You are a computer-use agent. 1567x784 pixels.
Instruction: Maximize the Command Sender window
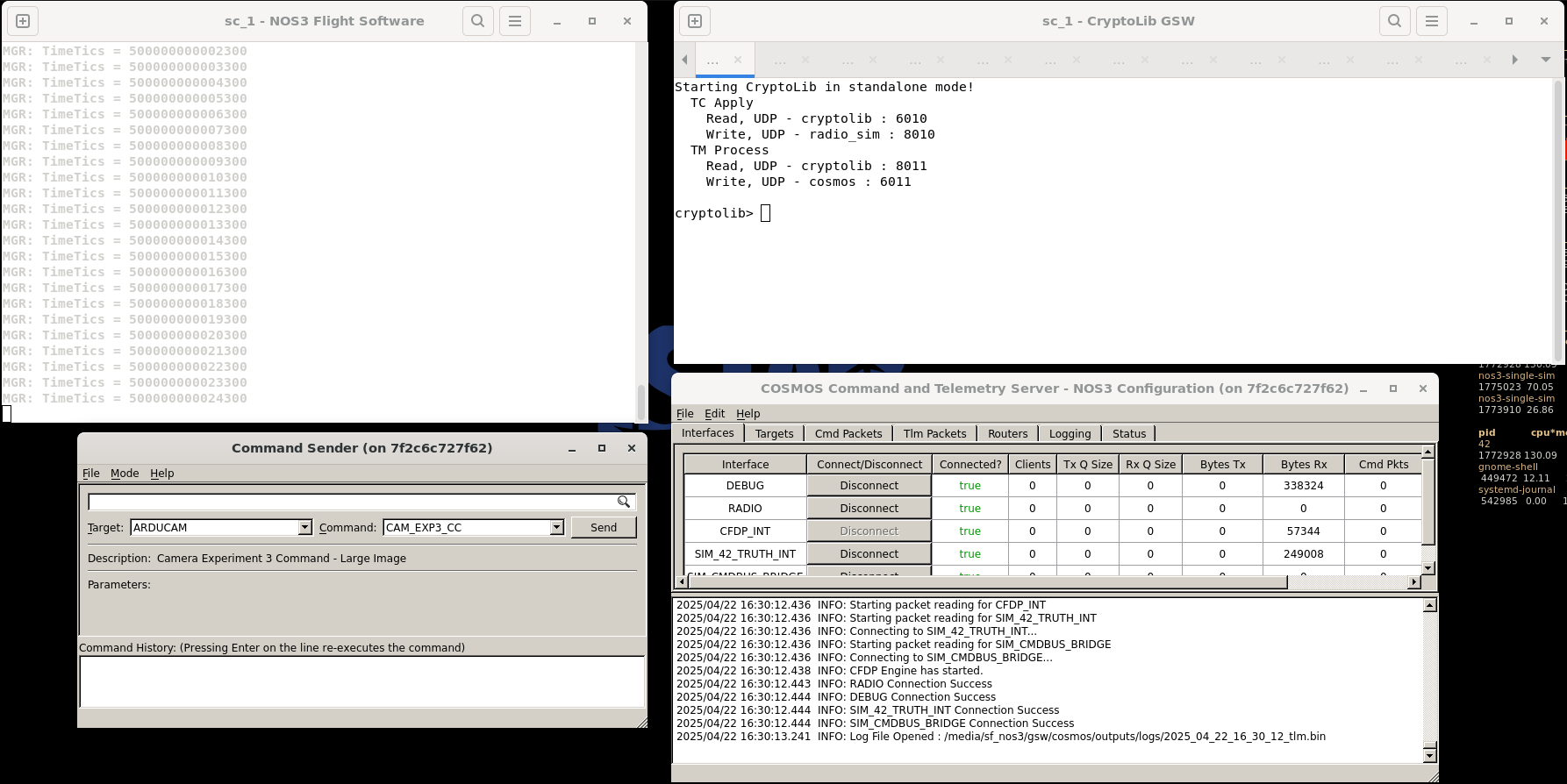[602, 448]
